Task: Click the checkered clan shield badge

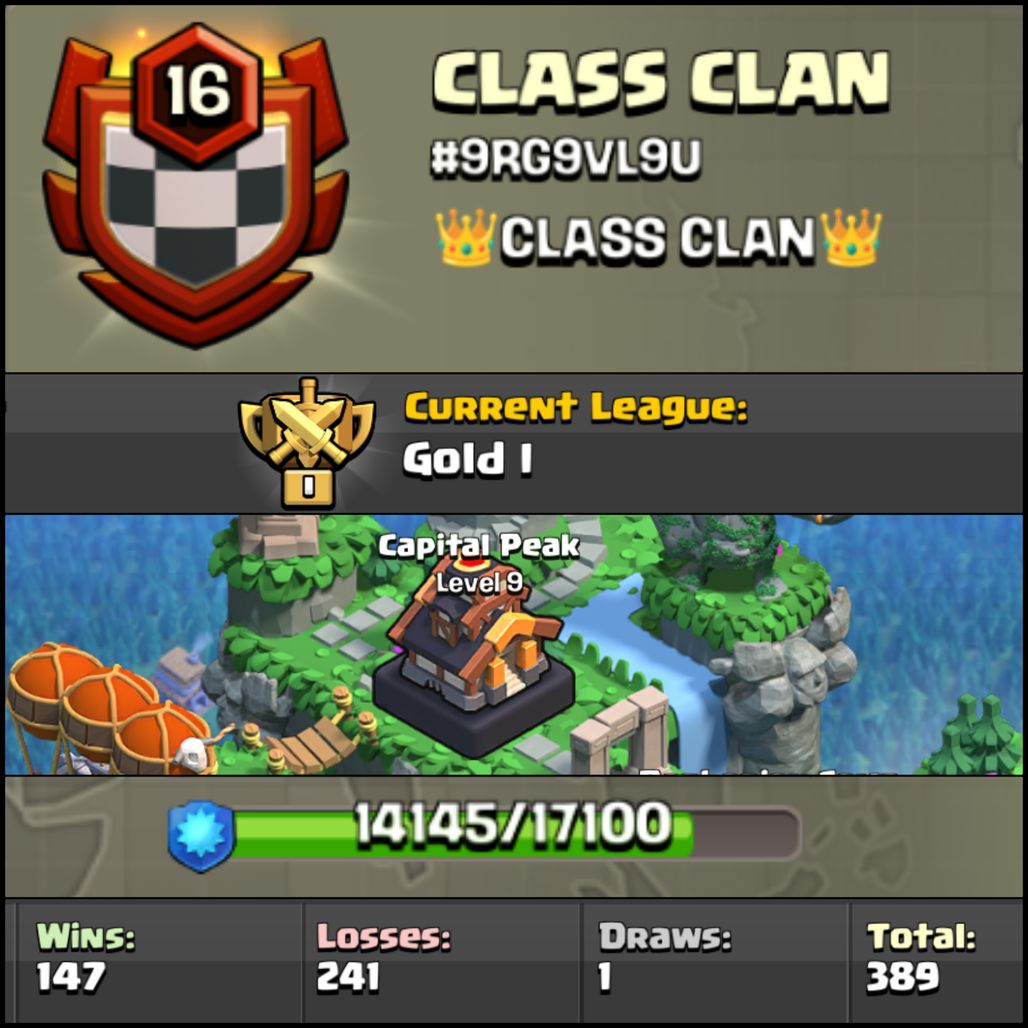Action: point(195,187)
